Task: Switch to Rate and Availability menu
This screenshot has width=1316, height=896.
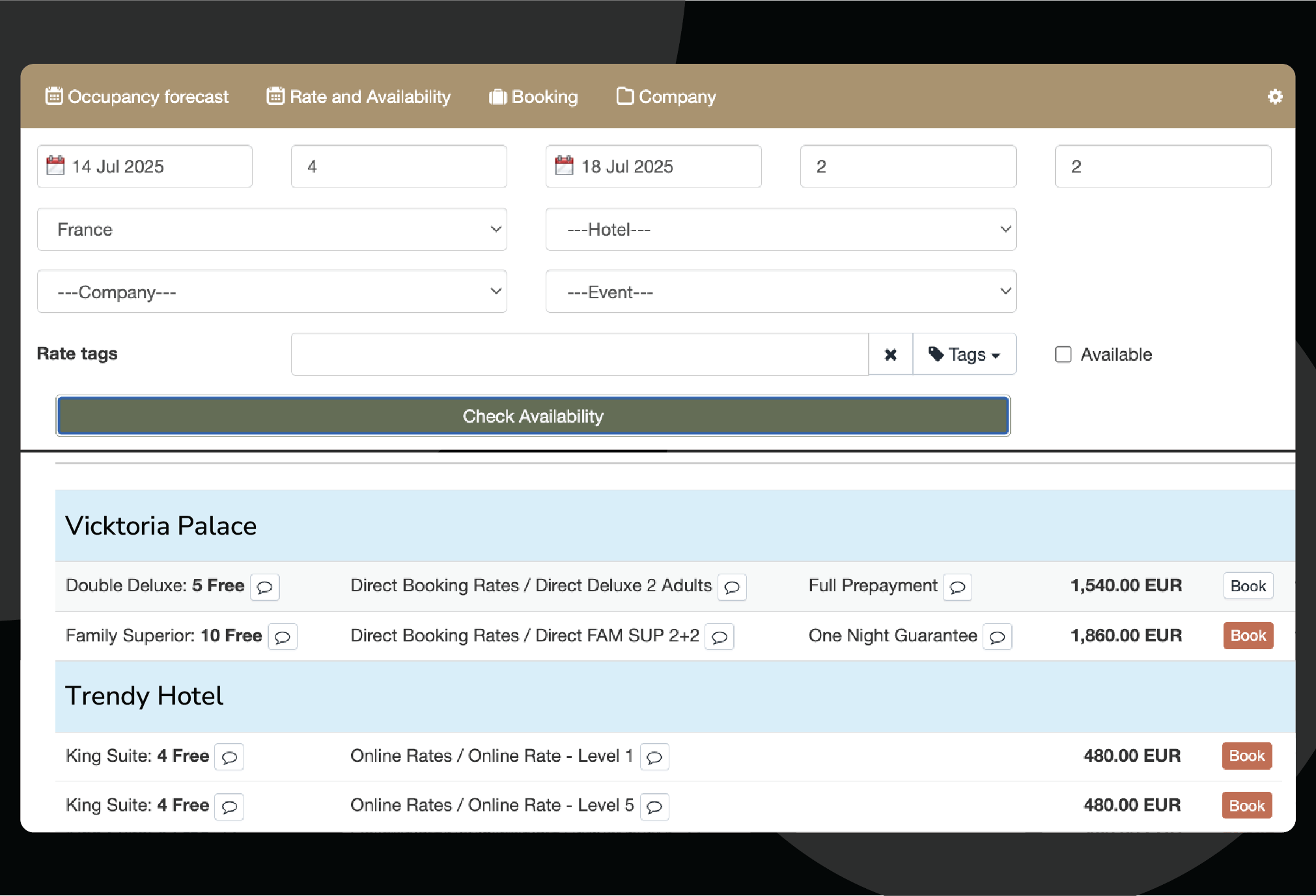Action: point(358,96)
